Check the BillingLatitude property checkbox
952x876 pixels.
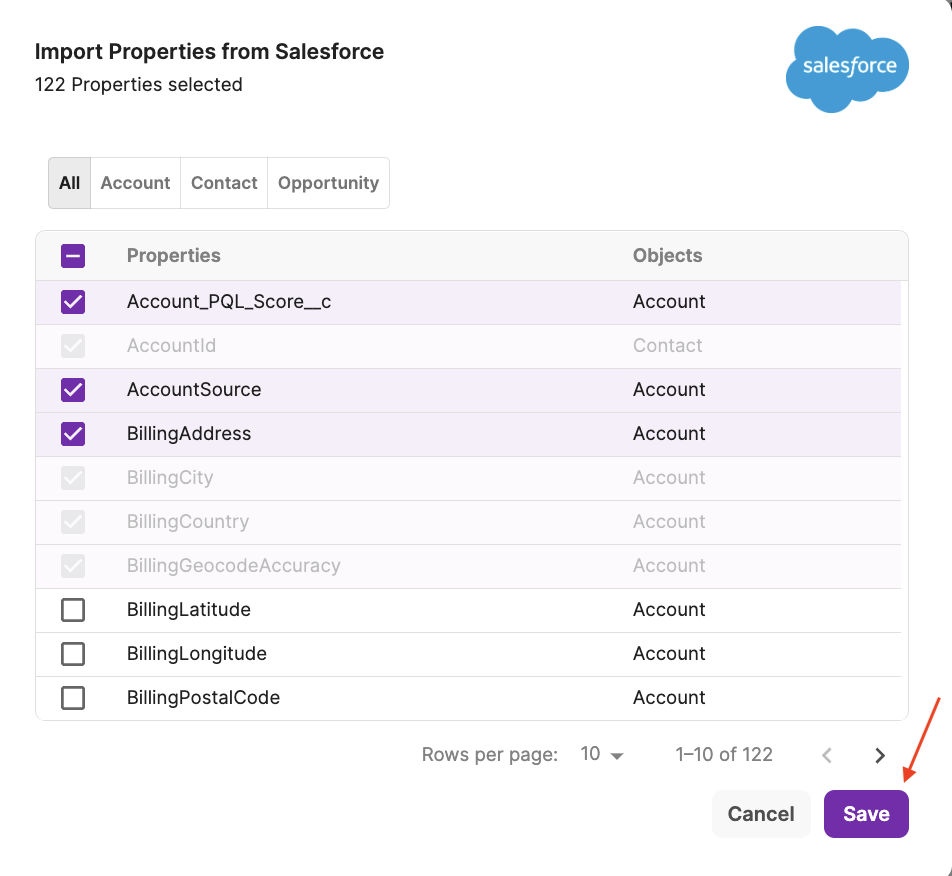click(73, 610)
